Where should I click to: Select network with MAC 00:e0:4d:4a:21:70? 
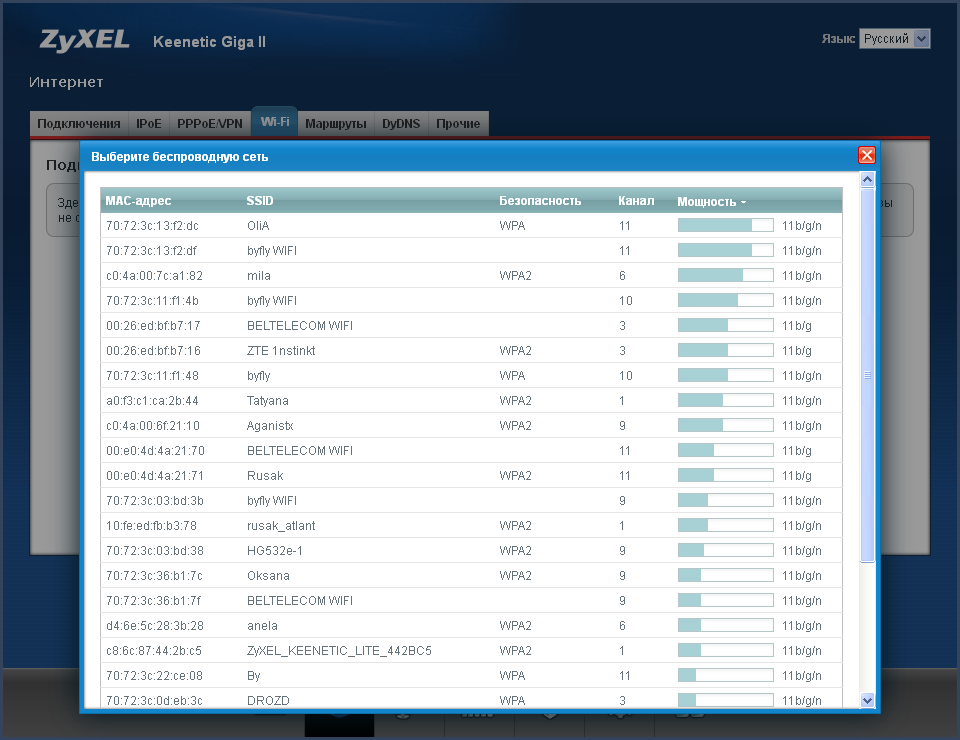471,451
